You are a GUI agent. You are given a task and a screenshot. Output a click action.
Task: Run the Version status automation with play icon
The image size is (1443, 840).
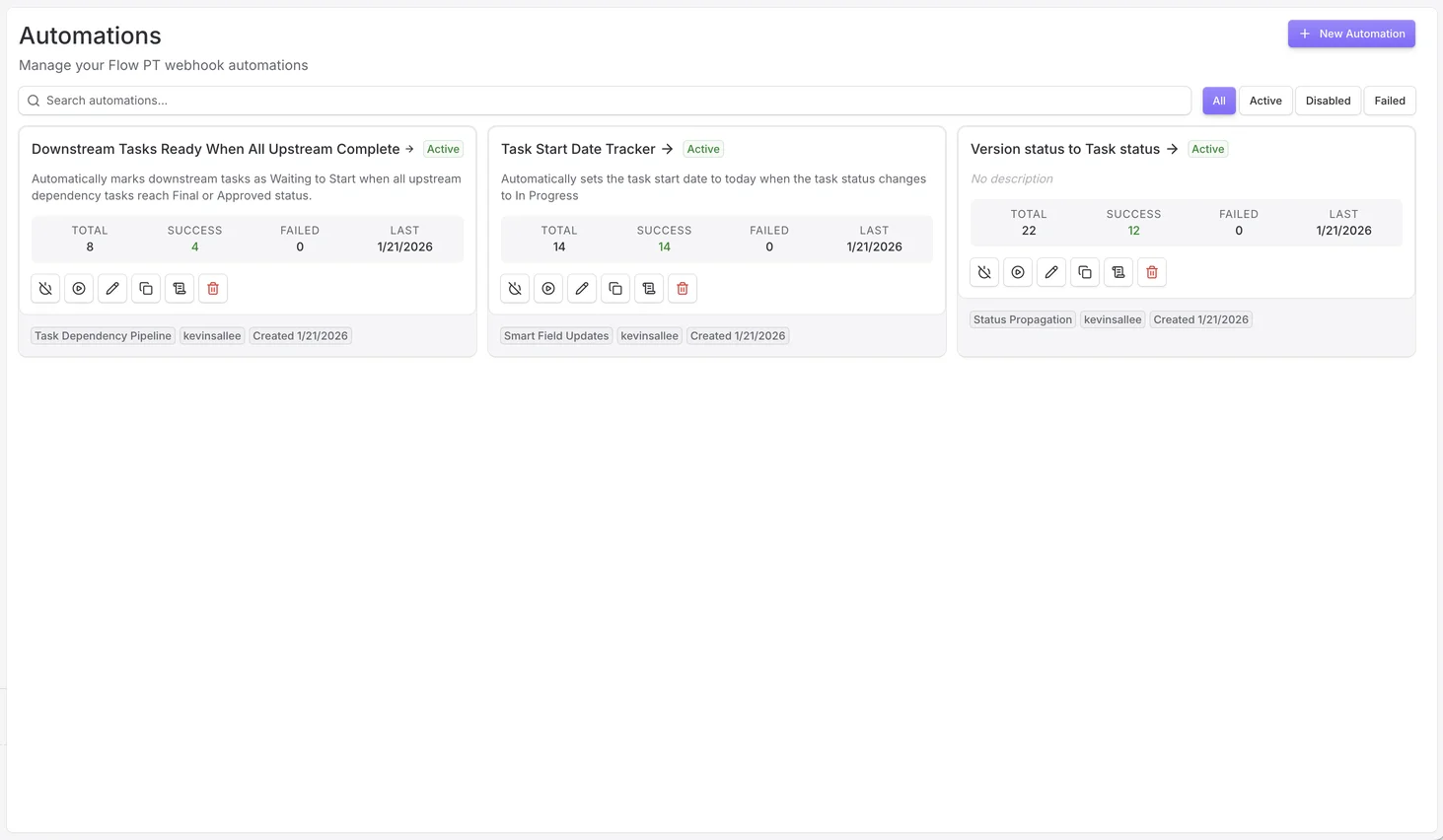(1017, 272)
